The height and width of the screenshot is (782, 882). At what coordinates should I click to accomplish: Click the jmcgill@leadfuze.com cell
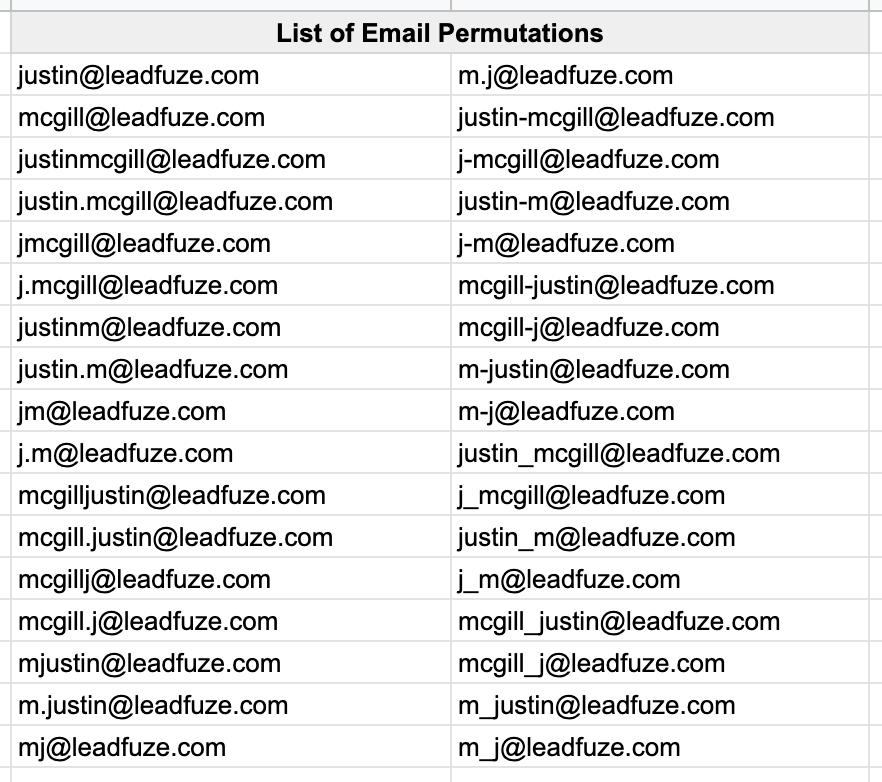144,243
